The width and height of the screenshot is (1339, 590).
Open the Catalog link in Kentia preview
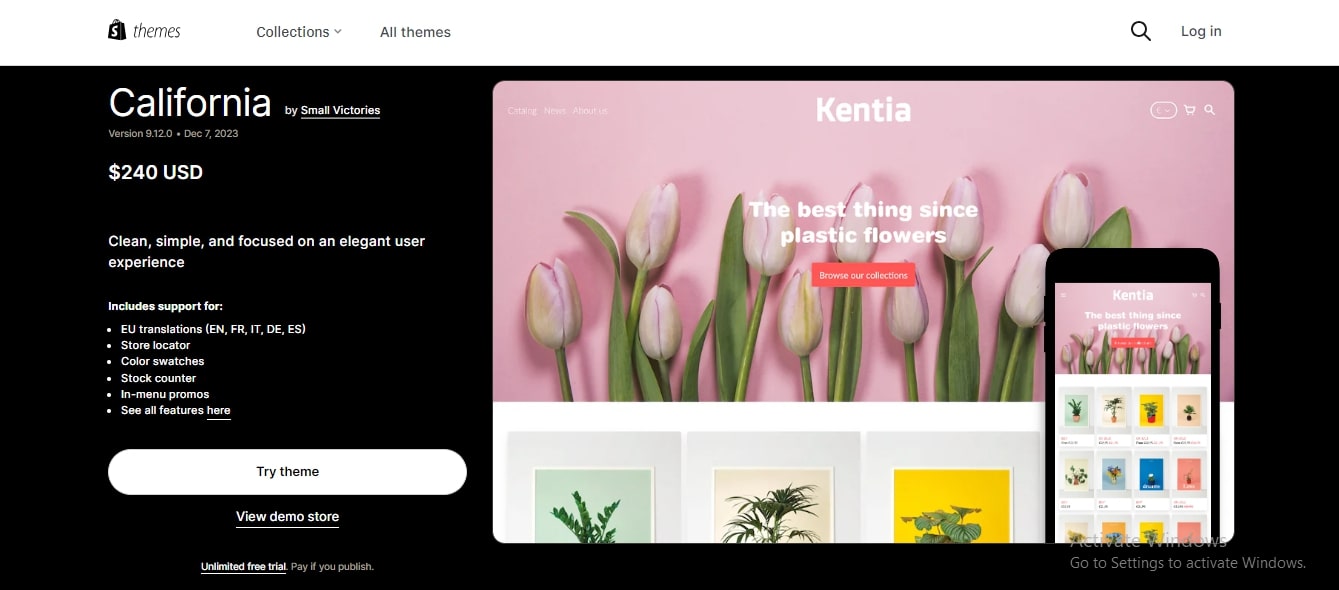522,111
